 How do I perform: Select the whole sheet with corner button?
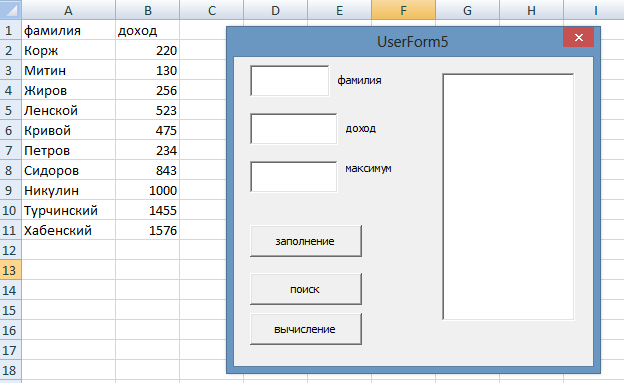pyautogui.click(x=10, y=10)
